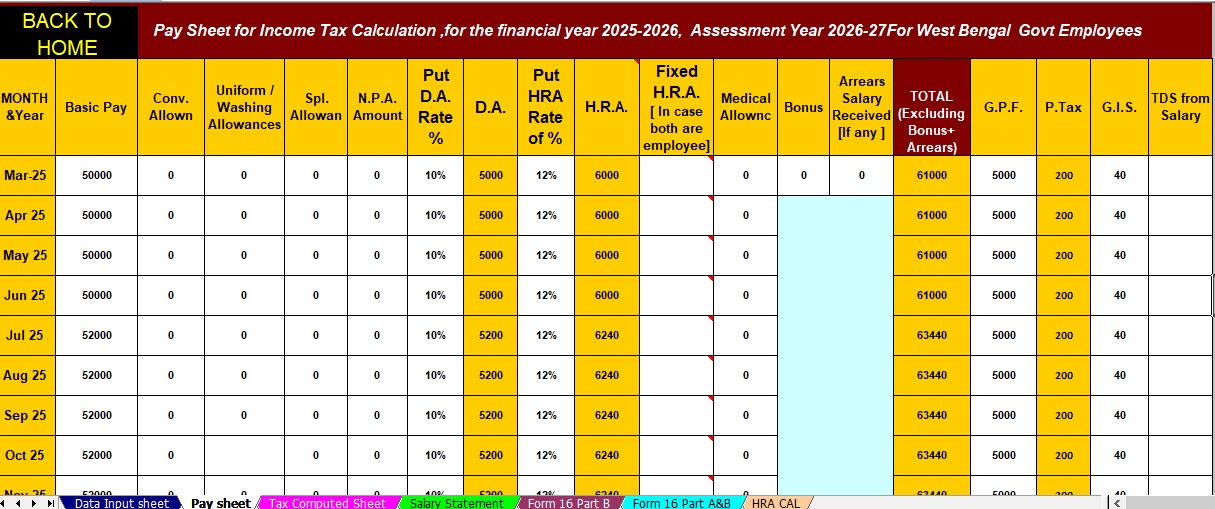Open the Salary Statement tab
This screenshot has width=1215, height=509.
point(456,503)
